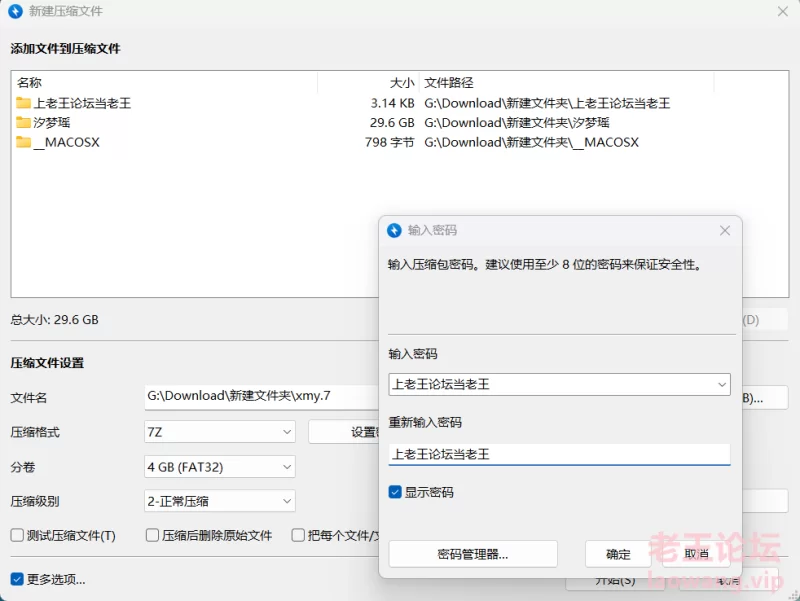Expand the 输入密码 combo box arrow

pyautogui.click(x=721, y=384)
